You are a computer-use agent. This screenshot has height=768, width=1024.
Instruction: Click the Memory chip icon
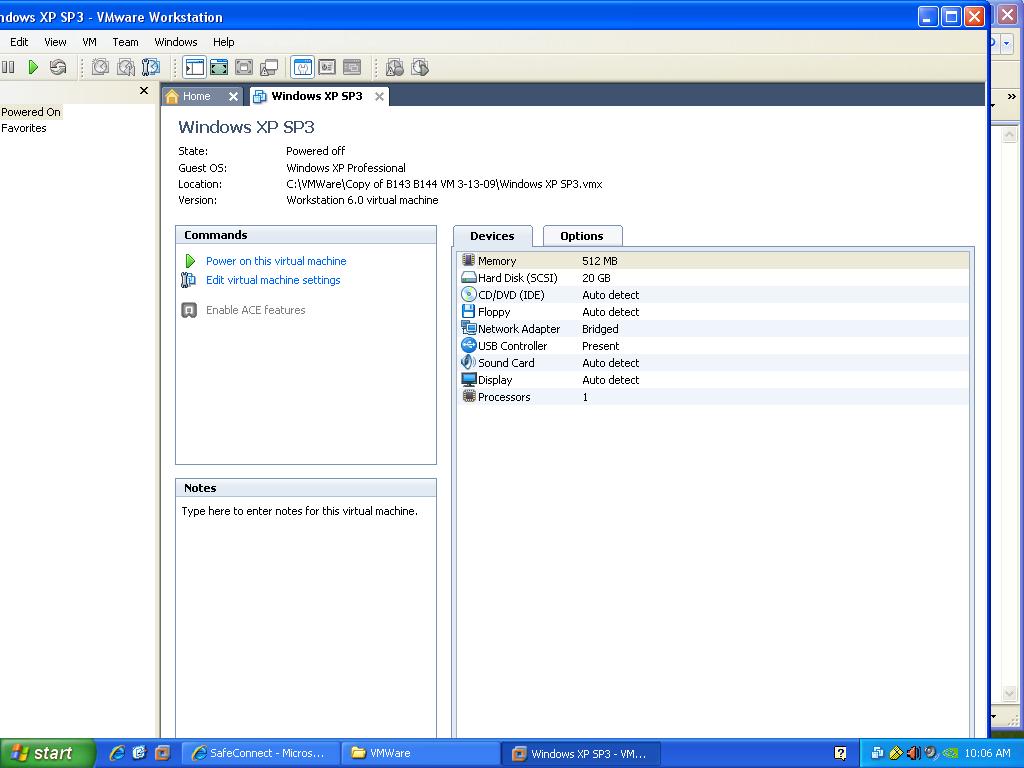[468, 260]
